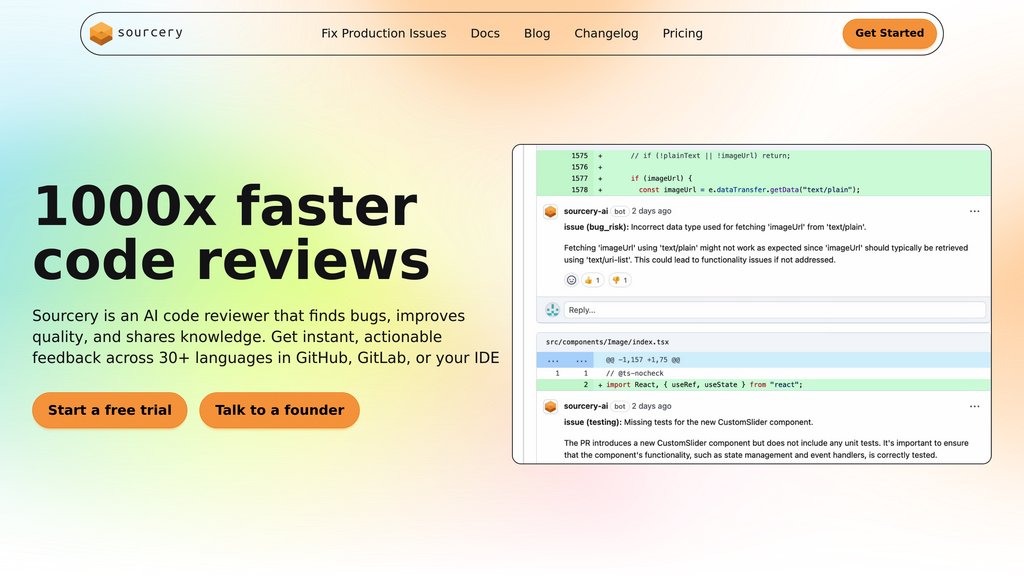Image resolution: width=1024 pixels, height=576 pixels.
Task: Click the thumbs up reaction
Action: [x=592, y=280]
